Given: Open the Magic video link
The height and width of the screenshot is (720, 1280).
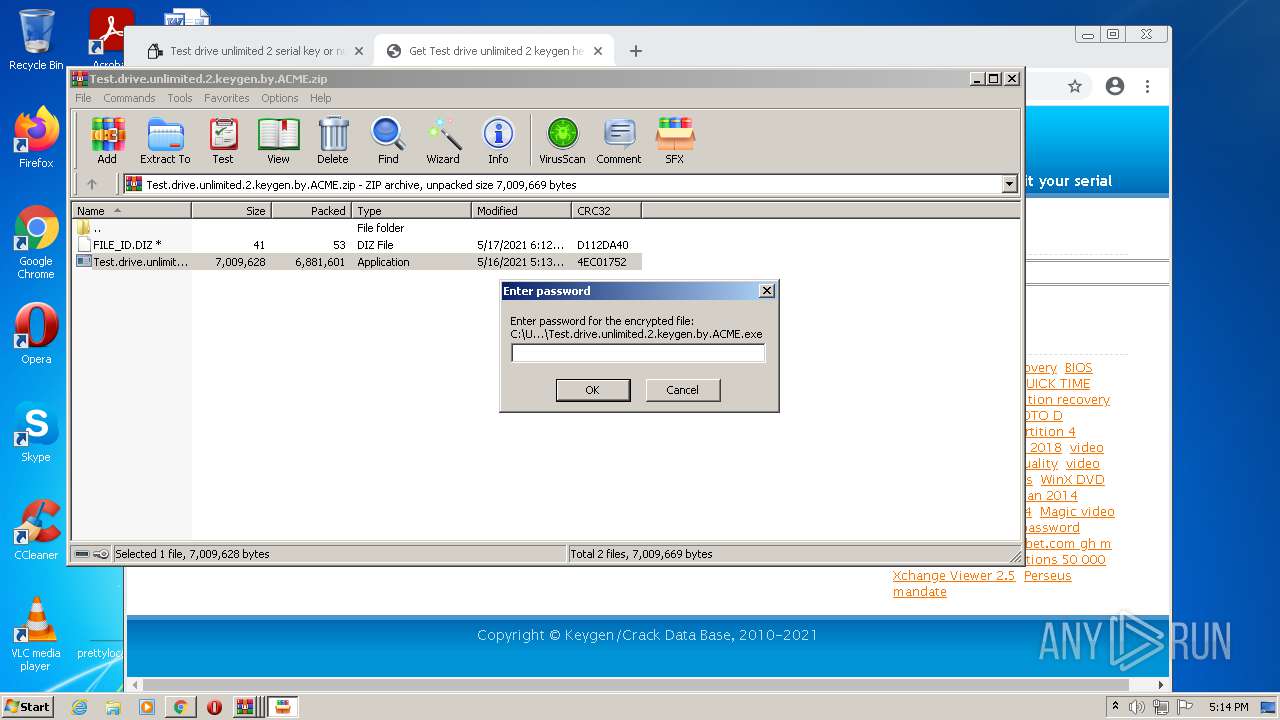Looking at the screenshot, I should [1077, 512].
